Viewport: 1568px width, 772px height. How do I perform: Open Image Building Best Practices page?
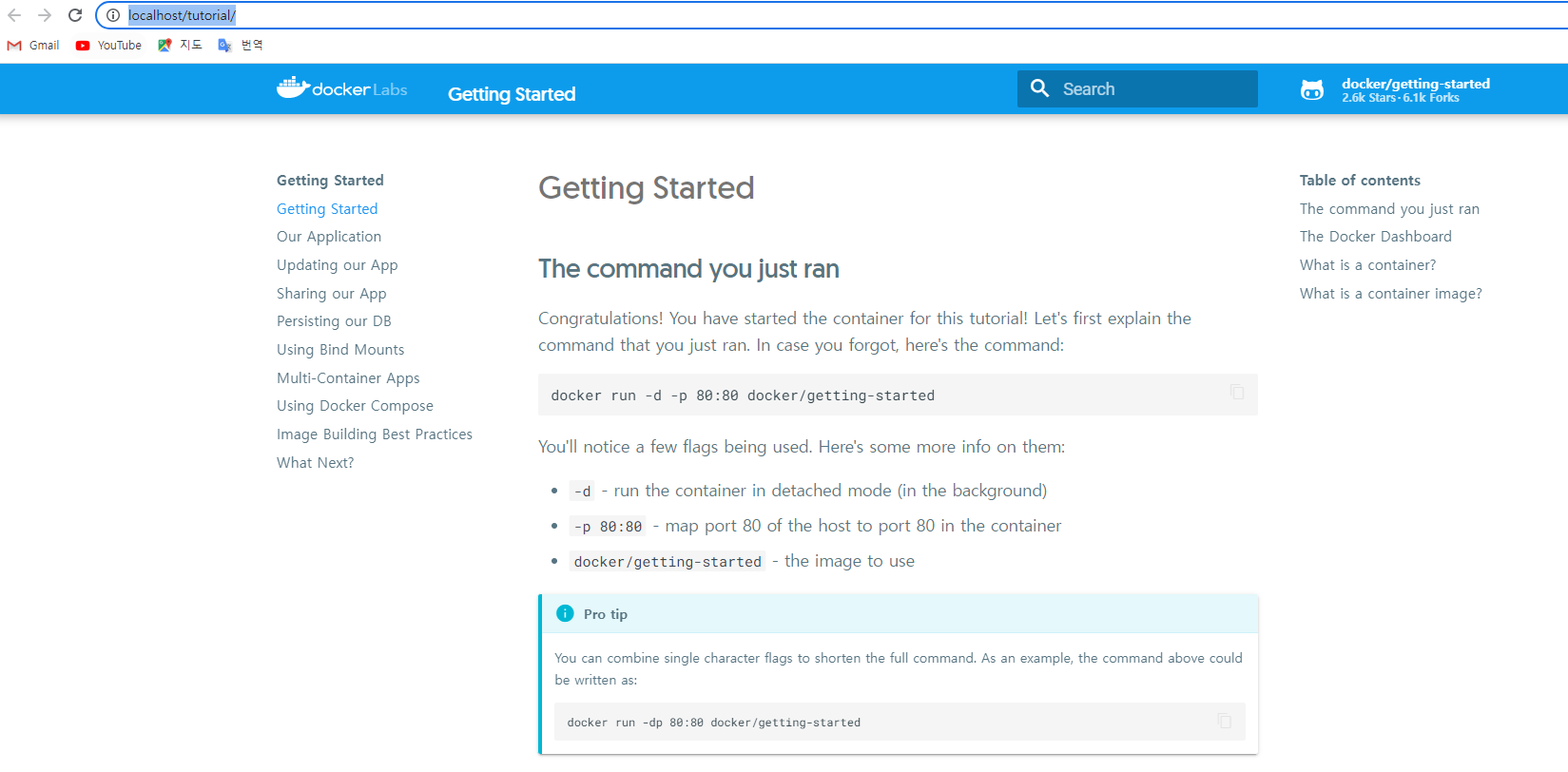(375, 434)
